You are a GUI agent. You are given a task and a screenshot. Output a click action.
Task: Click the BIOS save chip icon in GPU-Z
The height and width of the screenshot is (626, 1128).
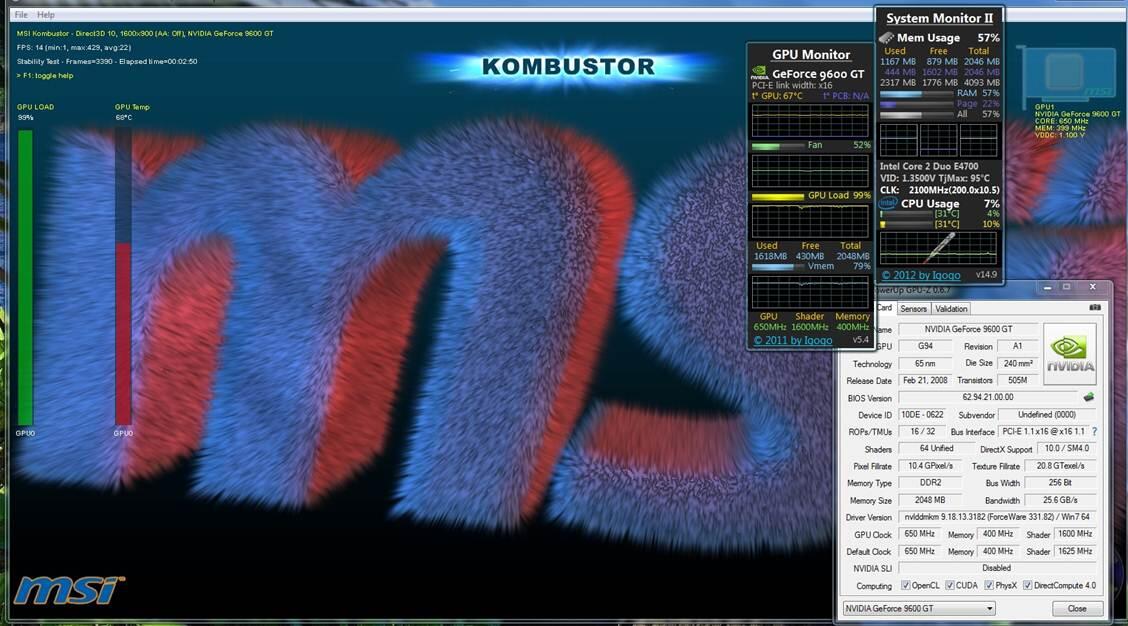1088,397
